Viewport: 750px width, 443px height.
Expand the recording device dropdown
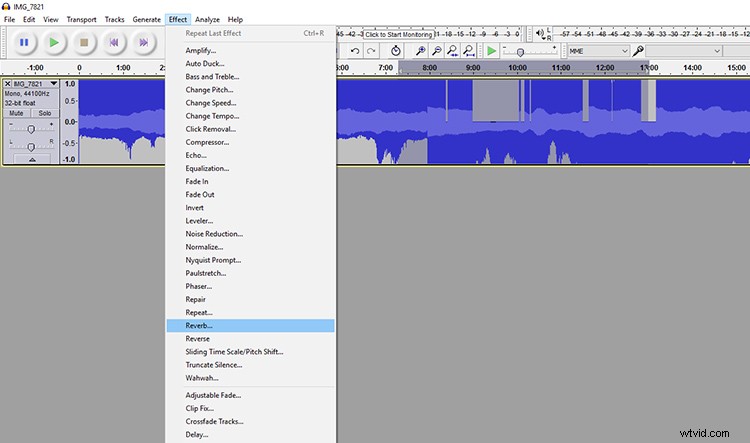(717, 50)
